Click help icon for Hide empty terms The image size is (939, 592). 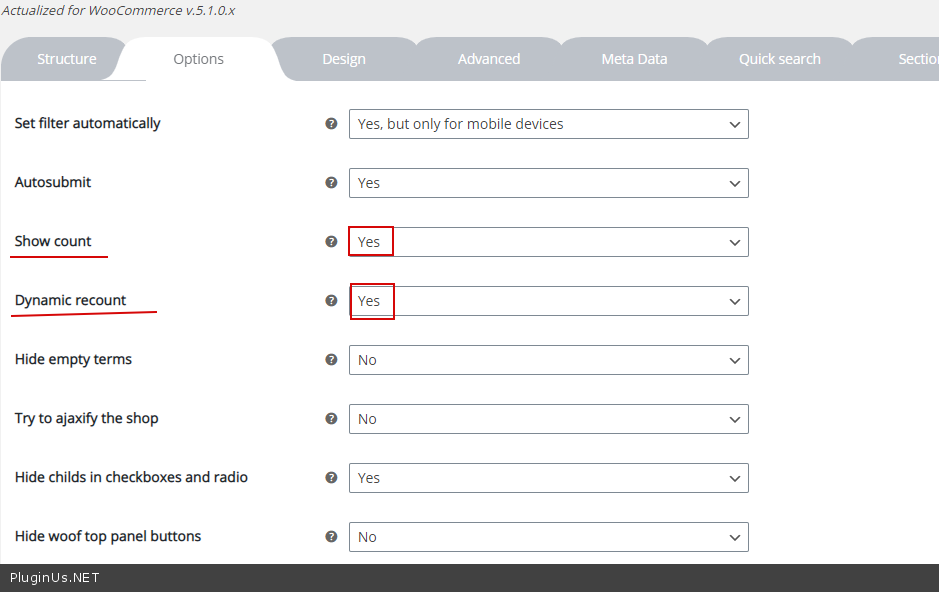(331, 360)
